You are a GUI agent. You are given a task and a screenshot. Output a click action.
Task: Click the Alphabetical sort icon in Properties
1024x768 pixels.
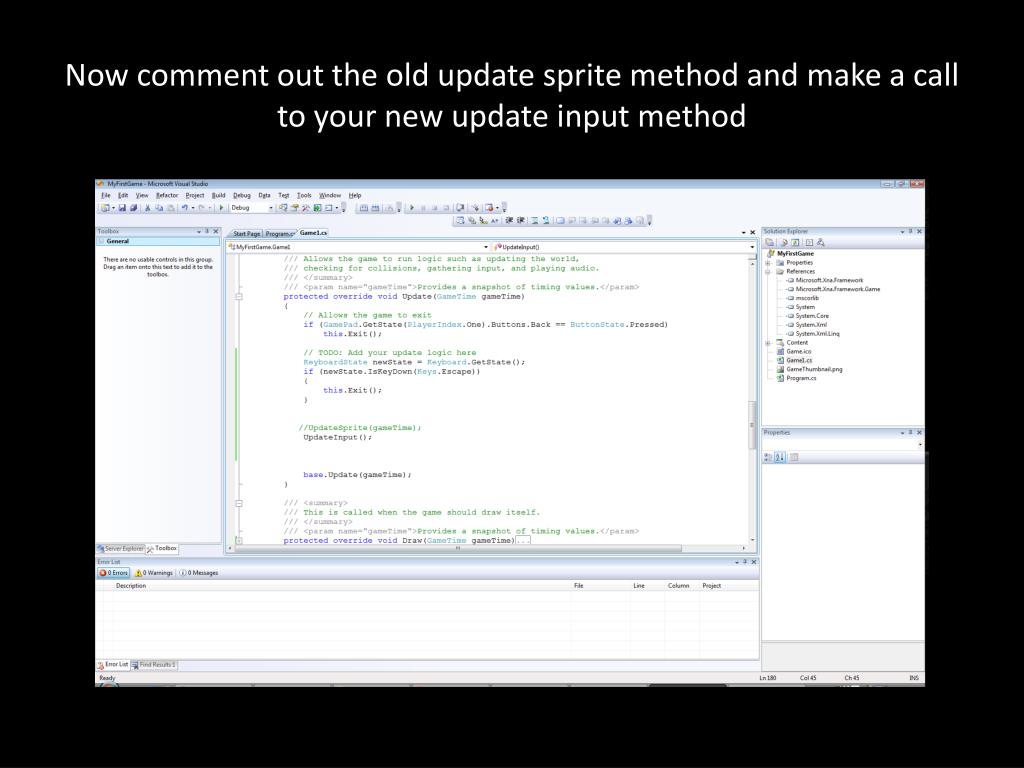(780, 457)
